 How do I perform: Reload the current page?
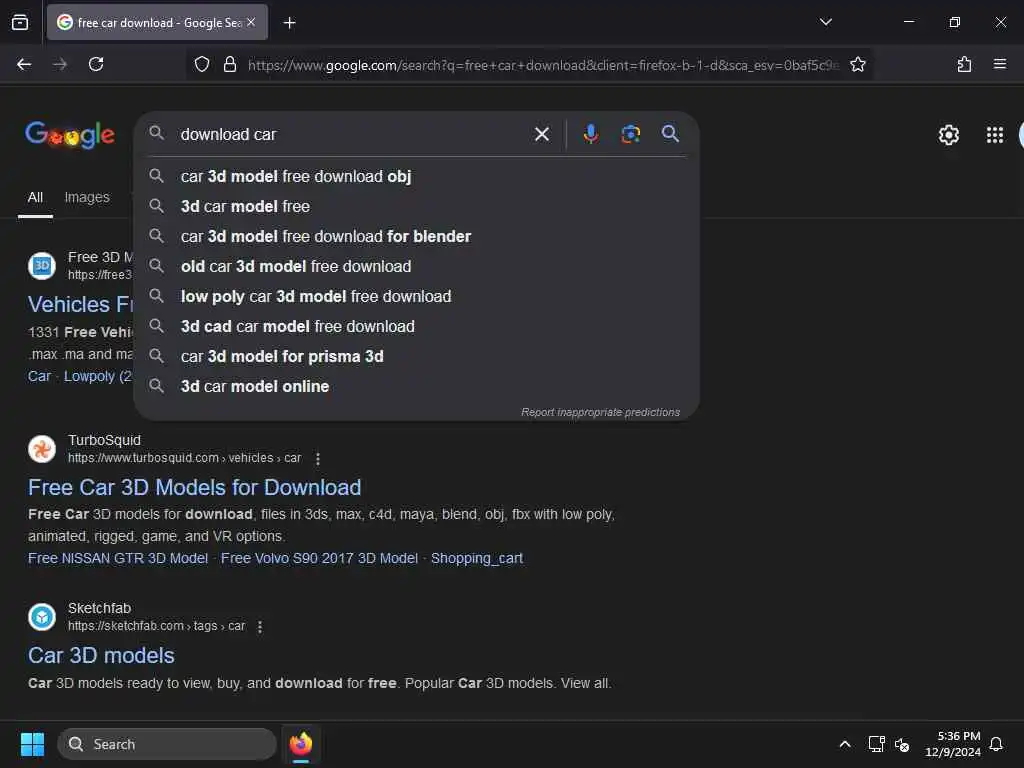(96, 64)
